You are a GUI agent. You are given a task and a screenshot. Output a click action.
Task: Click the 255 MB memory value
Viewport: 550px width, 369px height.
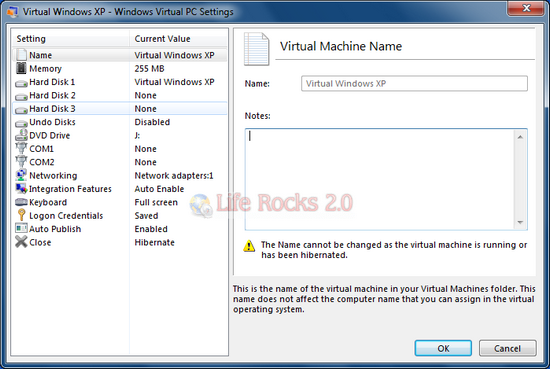pyautogui.click(x=149, y=68)
